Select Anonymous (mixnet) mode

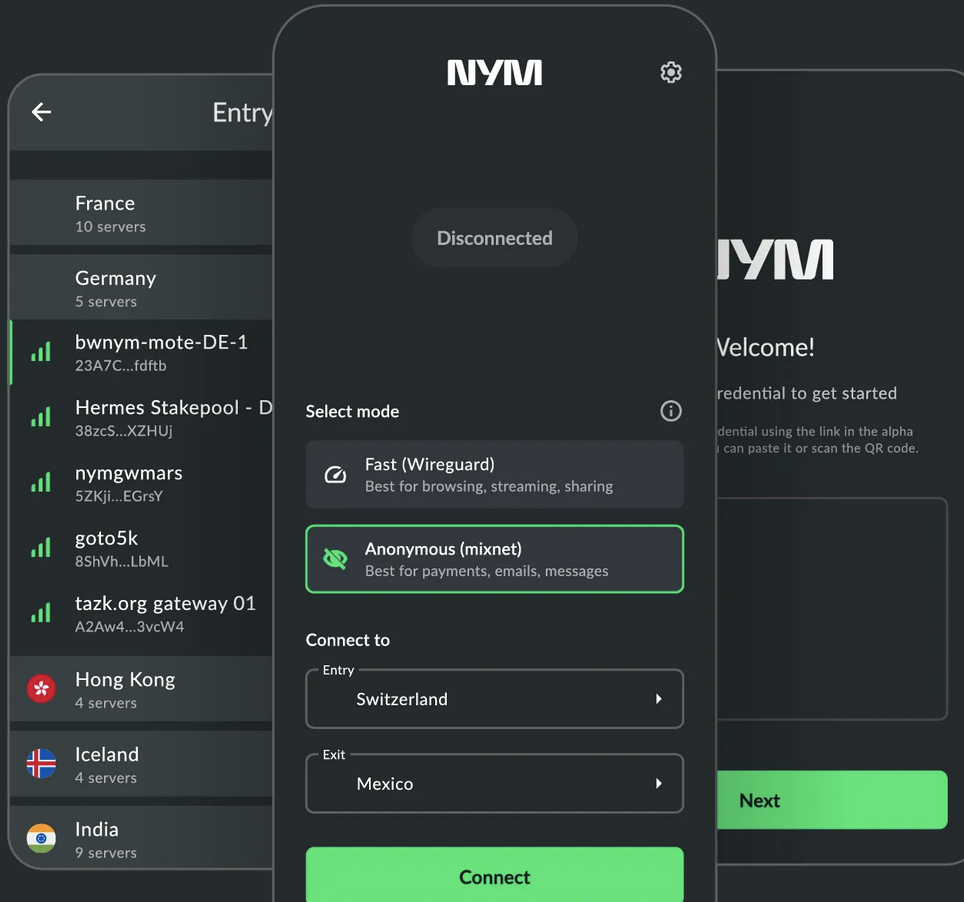tap(494, 559)
